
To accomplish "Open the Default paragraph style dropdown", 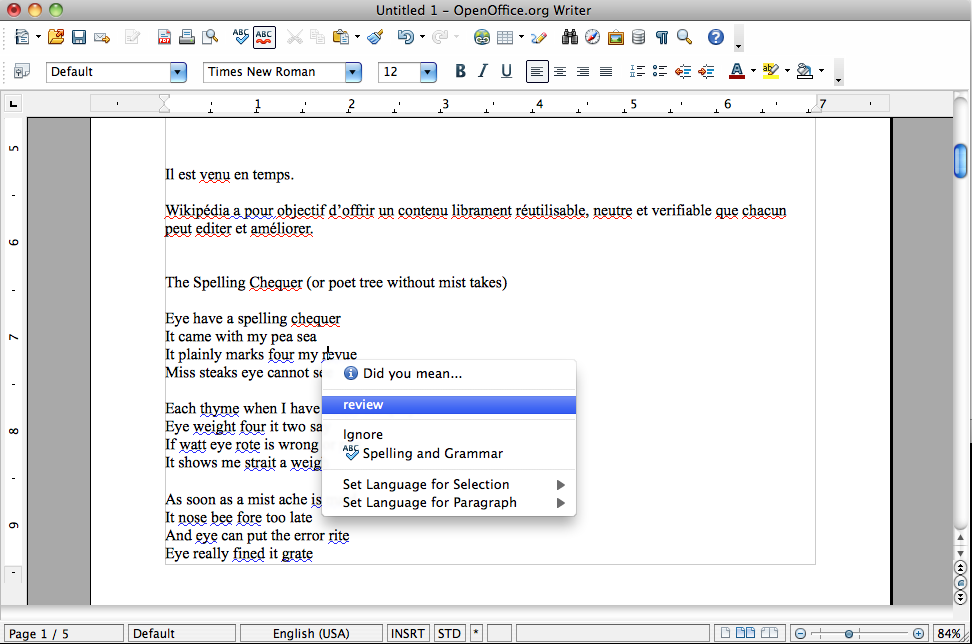I will pos(178,72).
